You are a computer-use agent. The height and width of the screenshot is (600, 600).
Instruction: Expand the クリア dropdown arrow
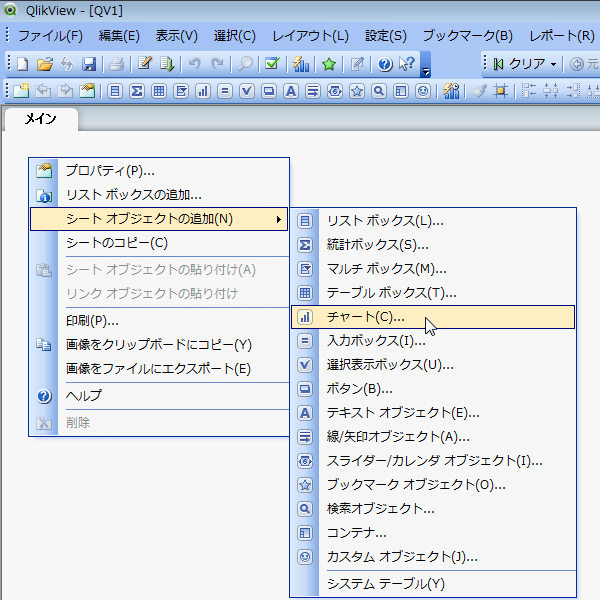tap(553, 64)
